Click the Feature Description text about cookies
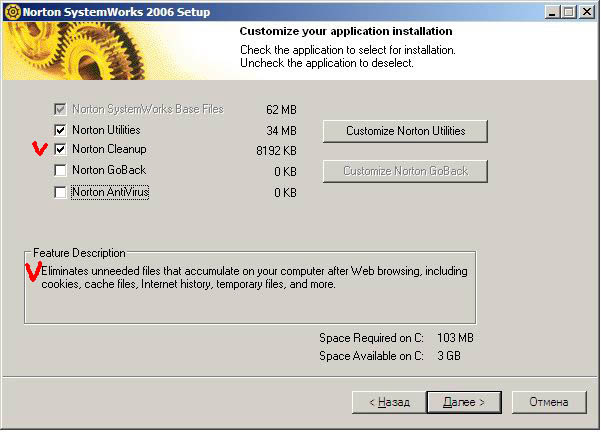 (254, 278)
